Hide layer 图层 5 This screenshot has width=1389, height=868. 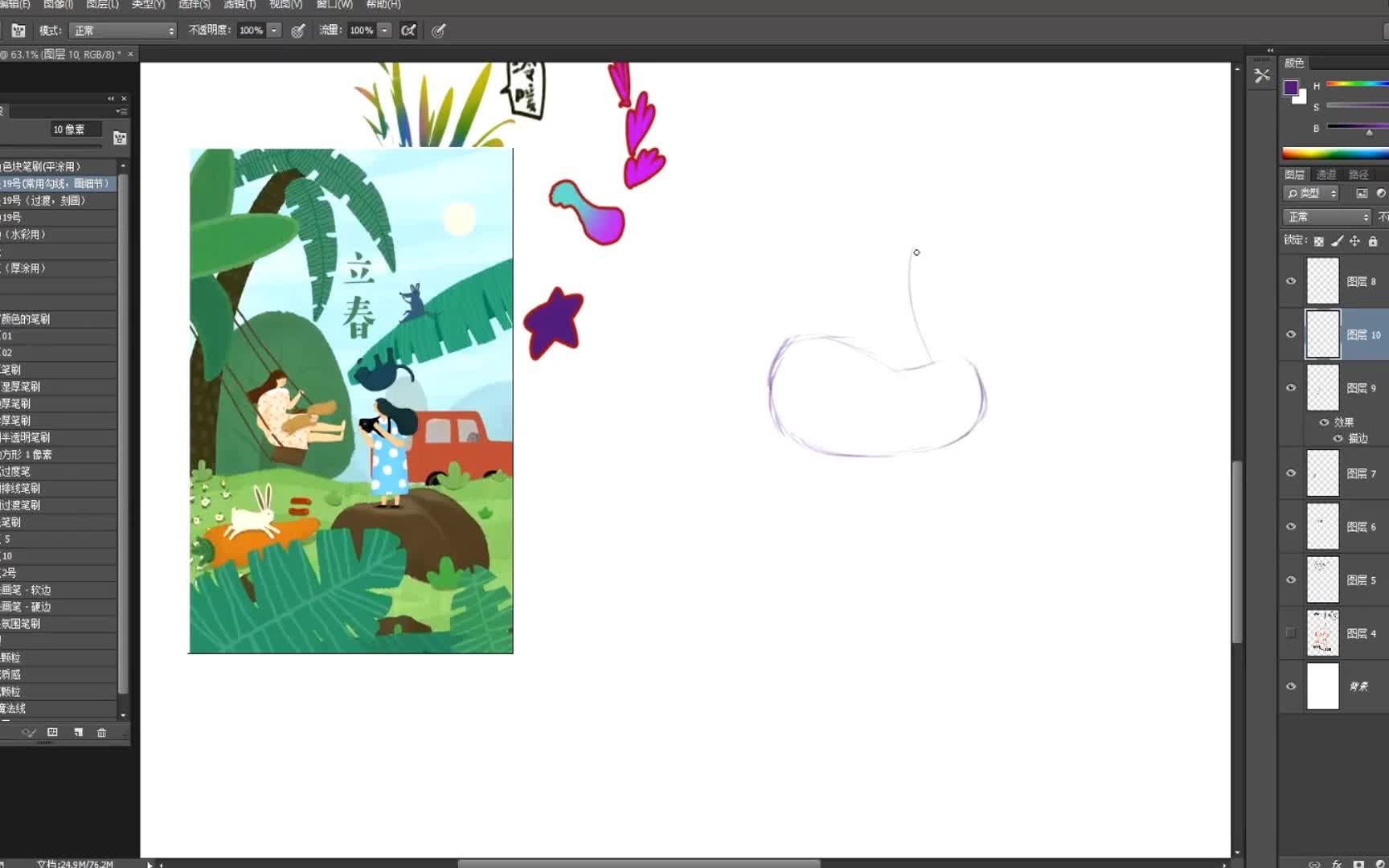(x=1291, y=579)
